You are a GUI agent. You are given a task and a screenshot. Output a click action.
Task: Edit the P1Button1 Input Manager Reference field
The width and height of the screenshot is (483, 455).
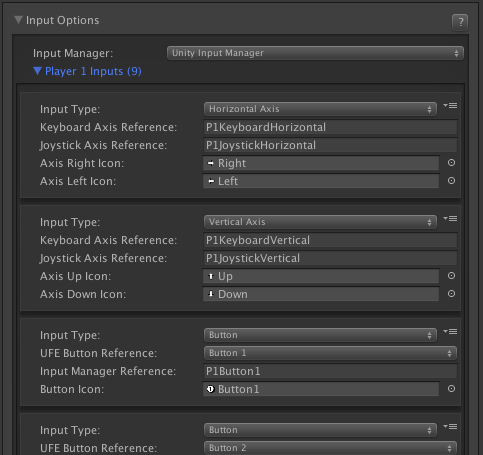[x=330, y=371]
